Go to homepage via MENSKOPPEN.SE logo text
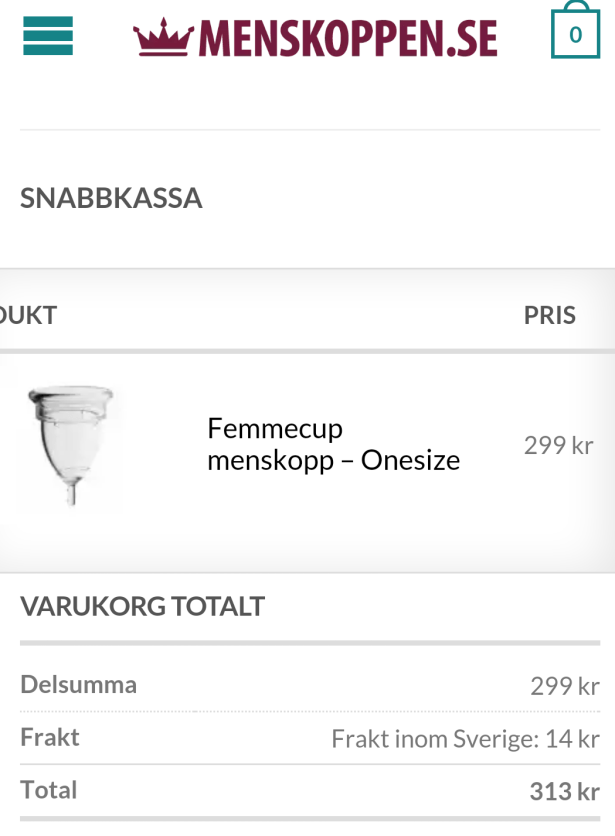Viewport: 615px width, 836px height. click(x=347, y=38)
